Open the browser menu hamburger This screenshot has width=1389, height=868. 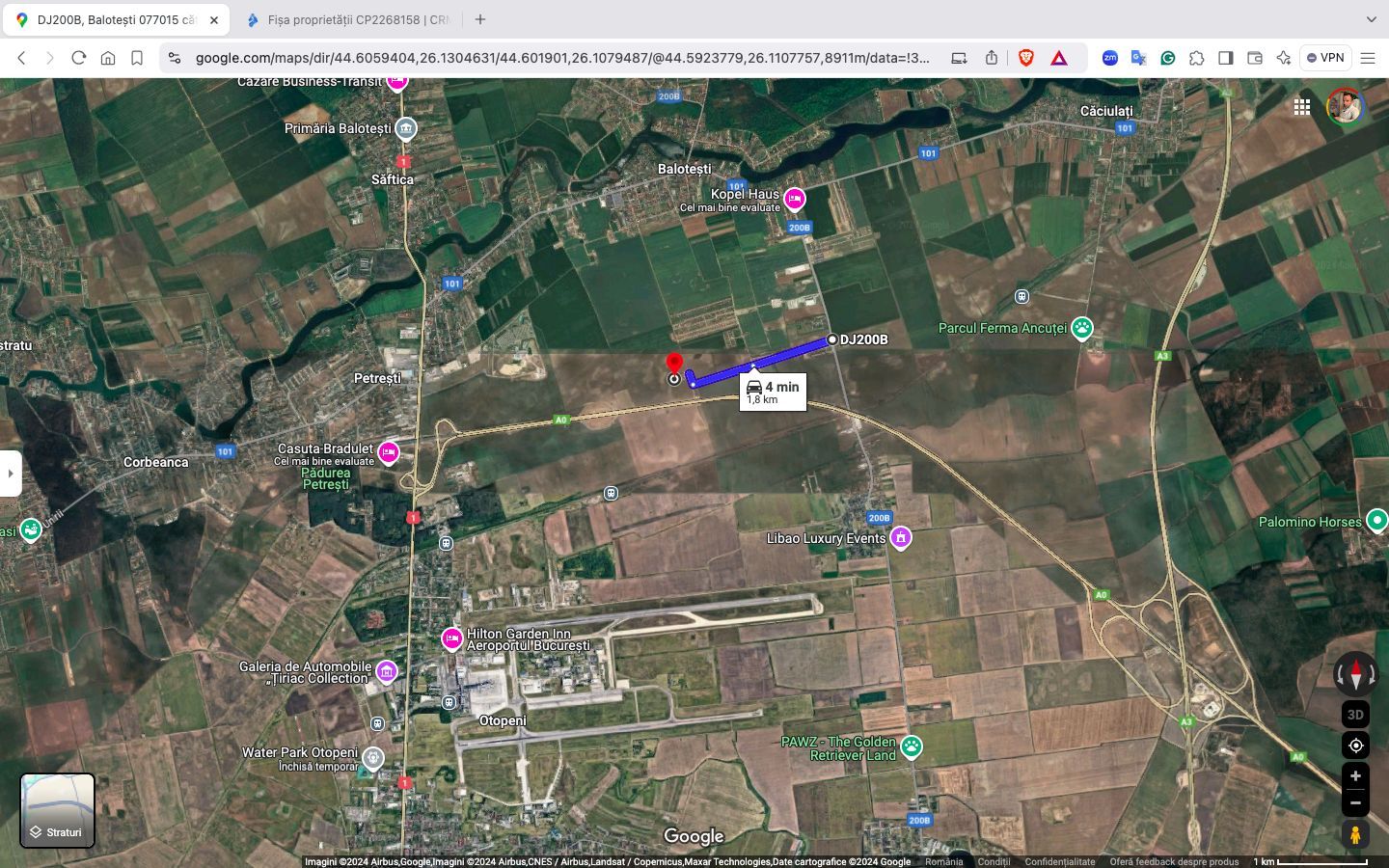[x=1370, y=58]
